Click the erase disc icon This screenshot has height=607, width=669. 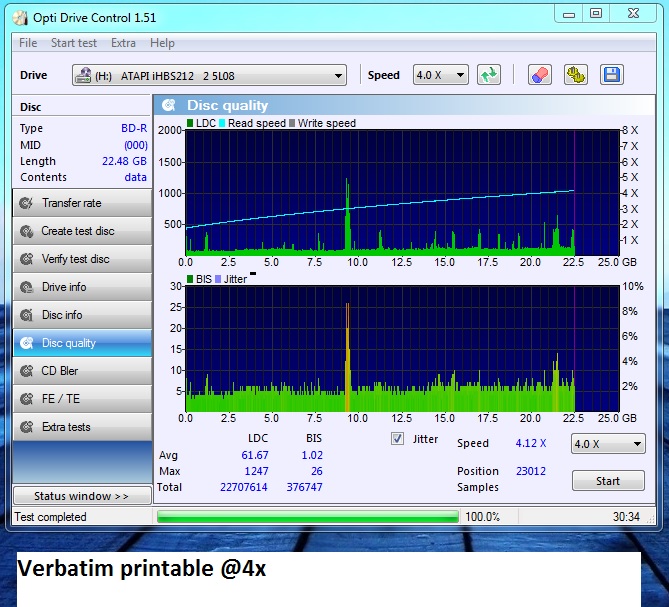coord(539,75)
